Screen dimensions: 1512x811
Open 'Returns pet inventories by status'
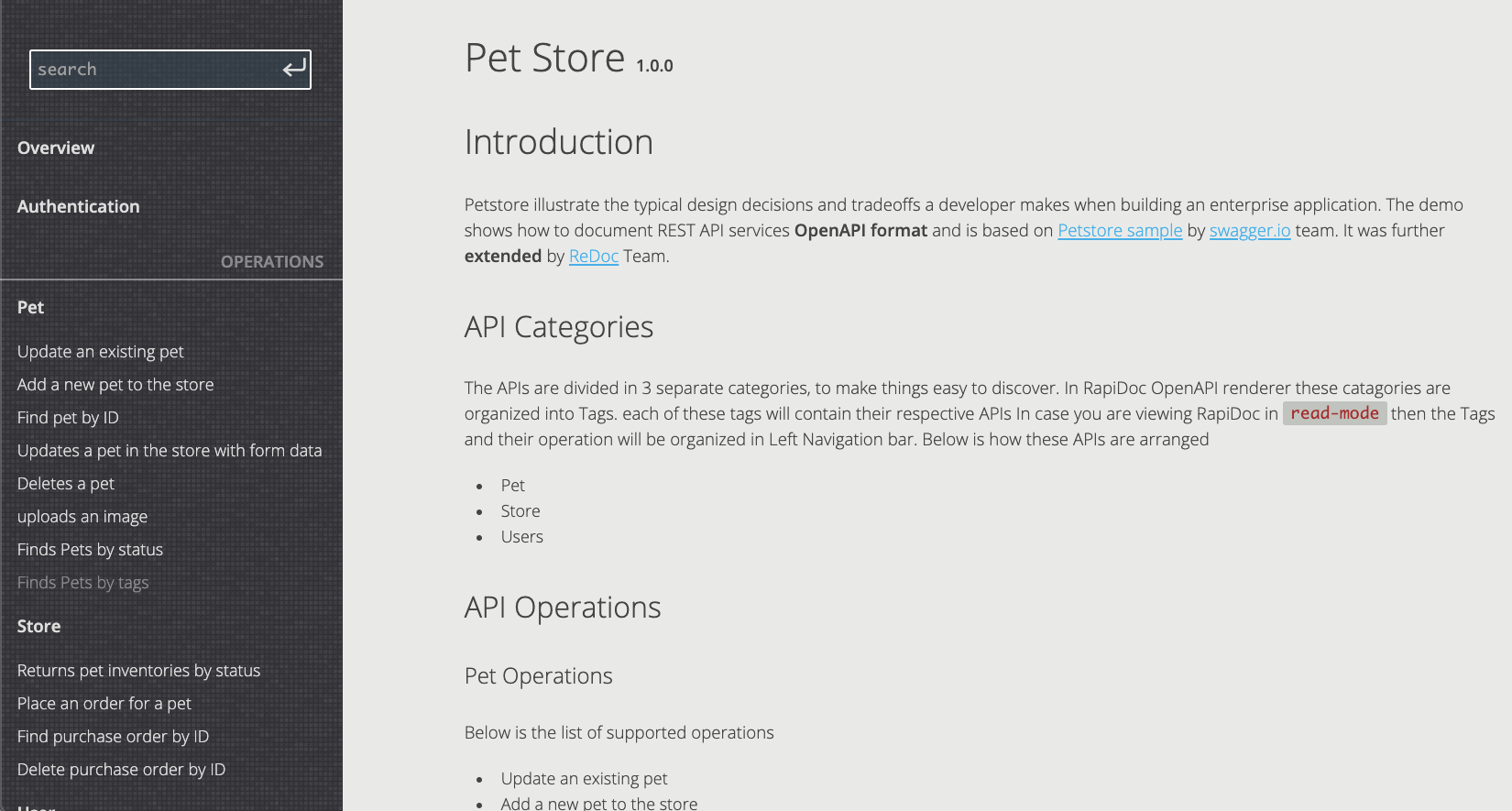(138, 671)
